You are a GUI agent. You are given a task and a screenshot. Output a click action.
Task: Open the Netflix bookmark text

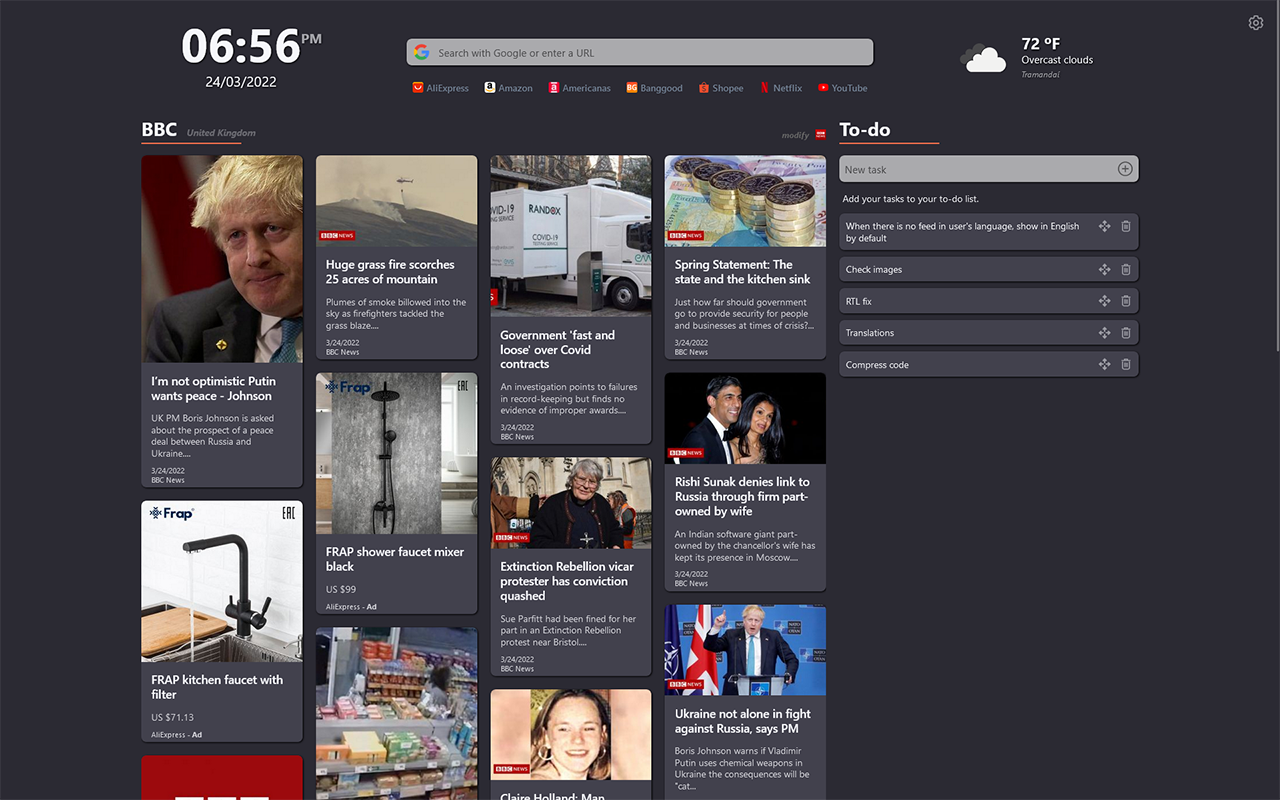(788, 88)
